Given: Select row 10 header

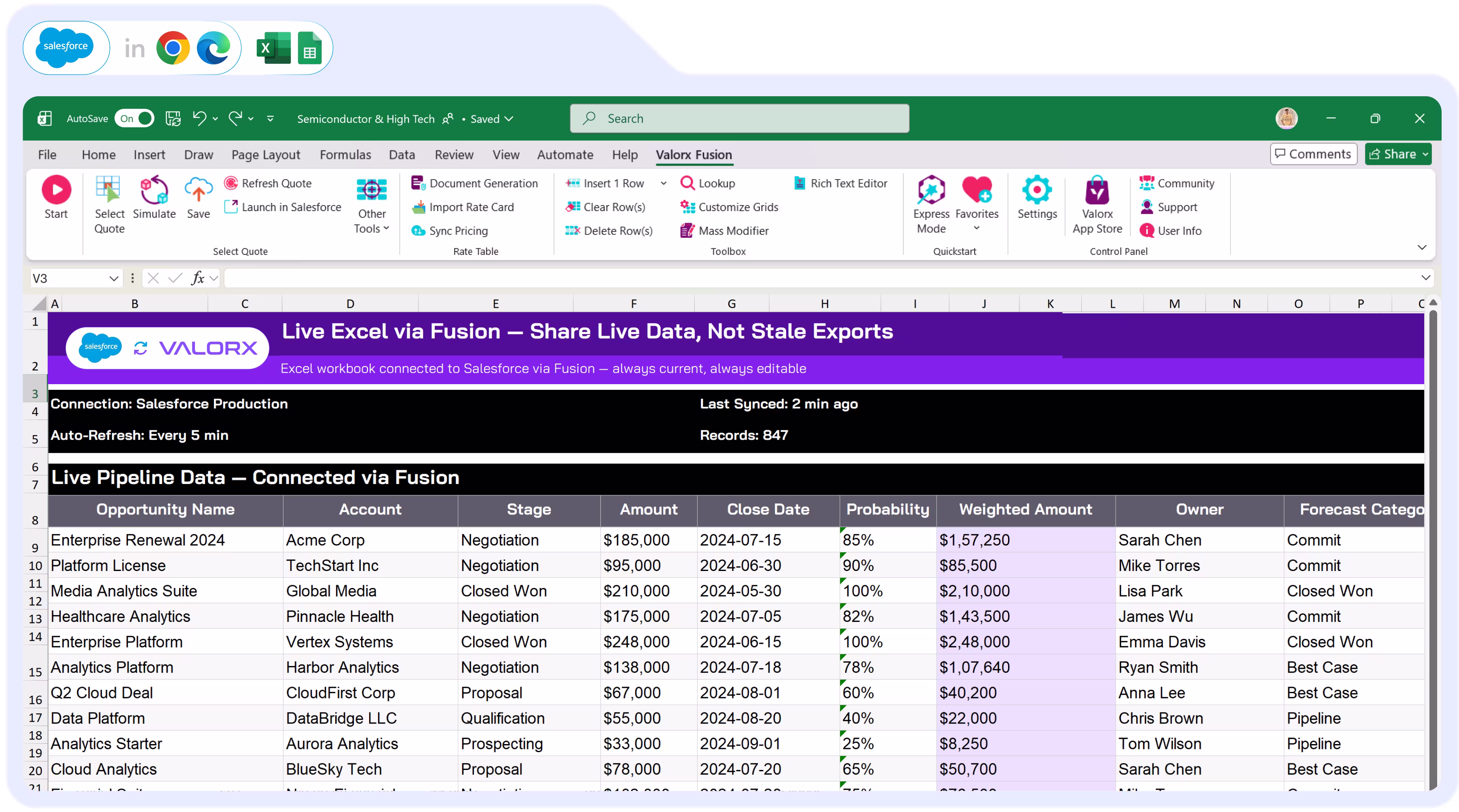Looking at the screenshot, I should point(35,565).
